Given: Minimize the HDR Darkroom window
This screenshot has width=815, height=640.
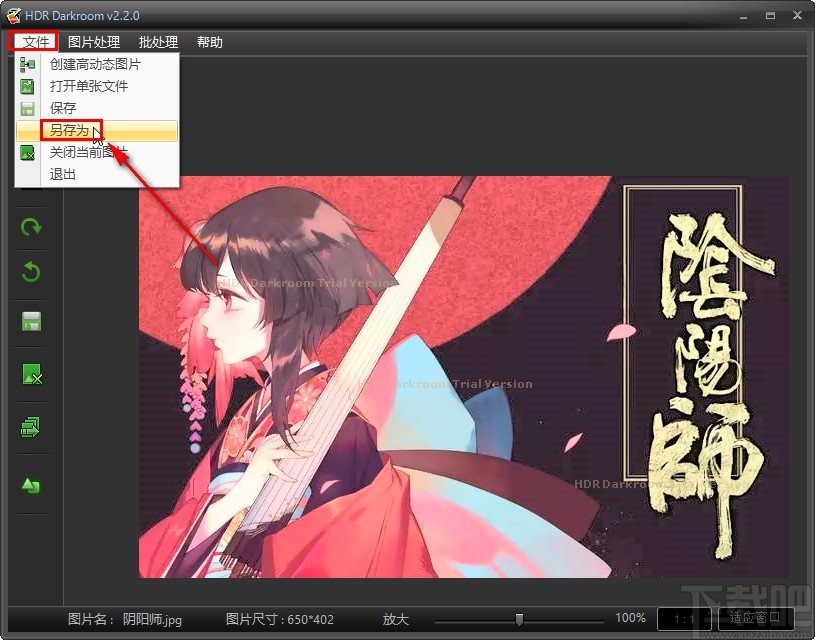Looking at the screenshot, I should click(744, 17).
